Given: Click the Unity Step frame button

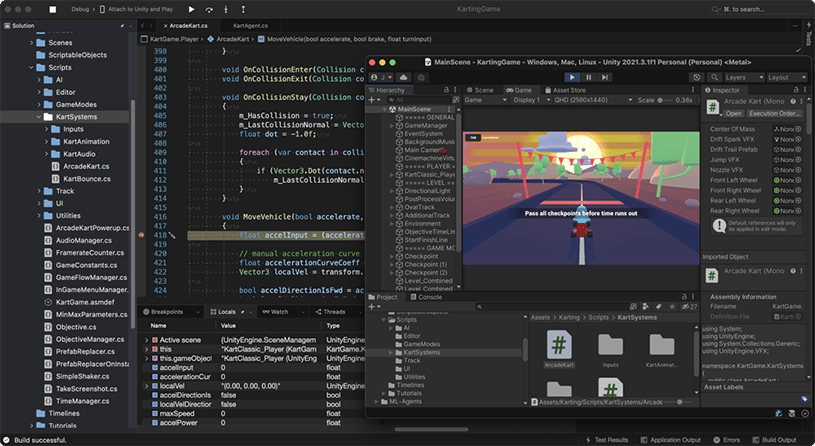Looking at the screenshot, I should coord(604,77).
